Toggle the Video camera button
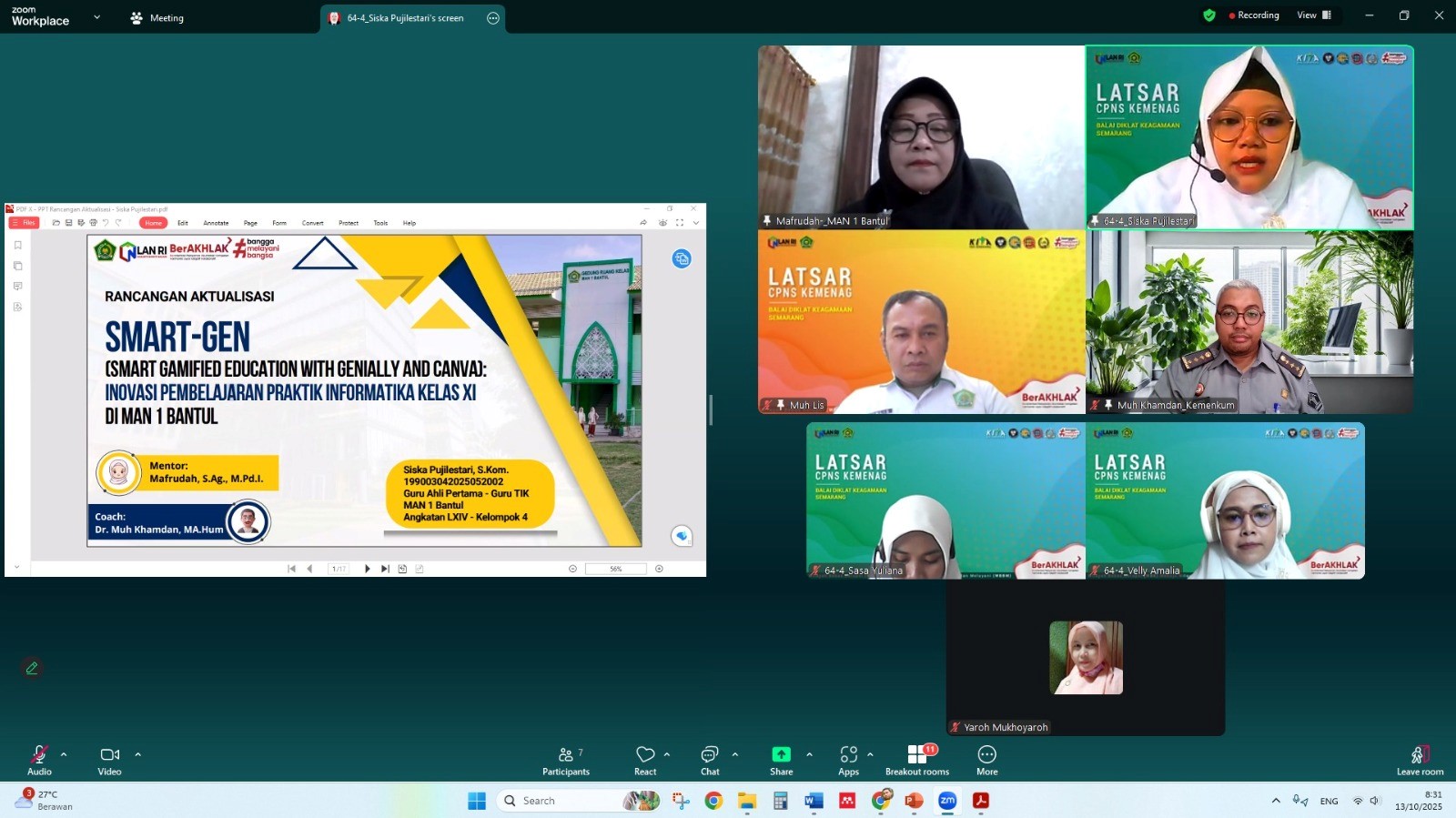 (109, 755)
